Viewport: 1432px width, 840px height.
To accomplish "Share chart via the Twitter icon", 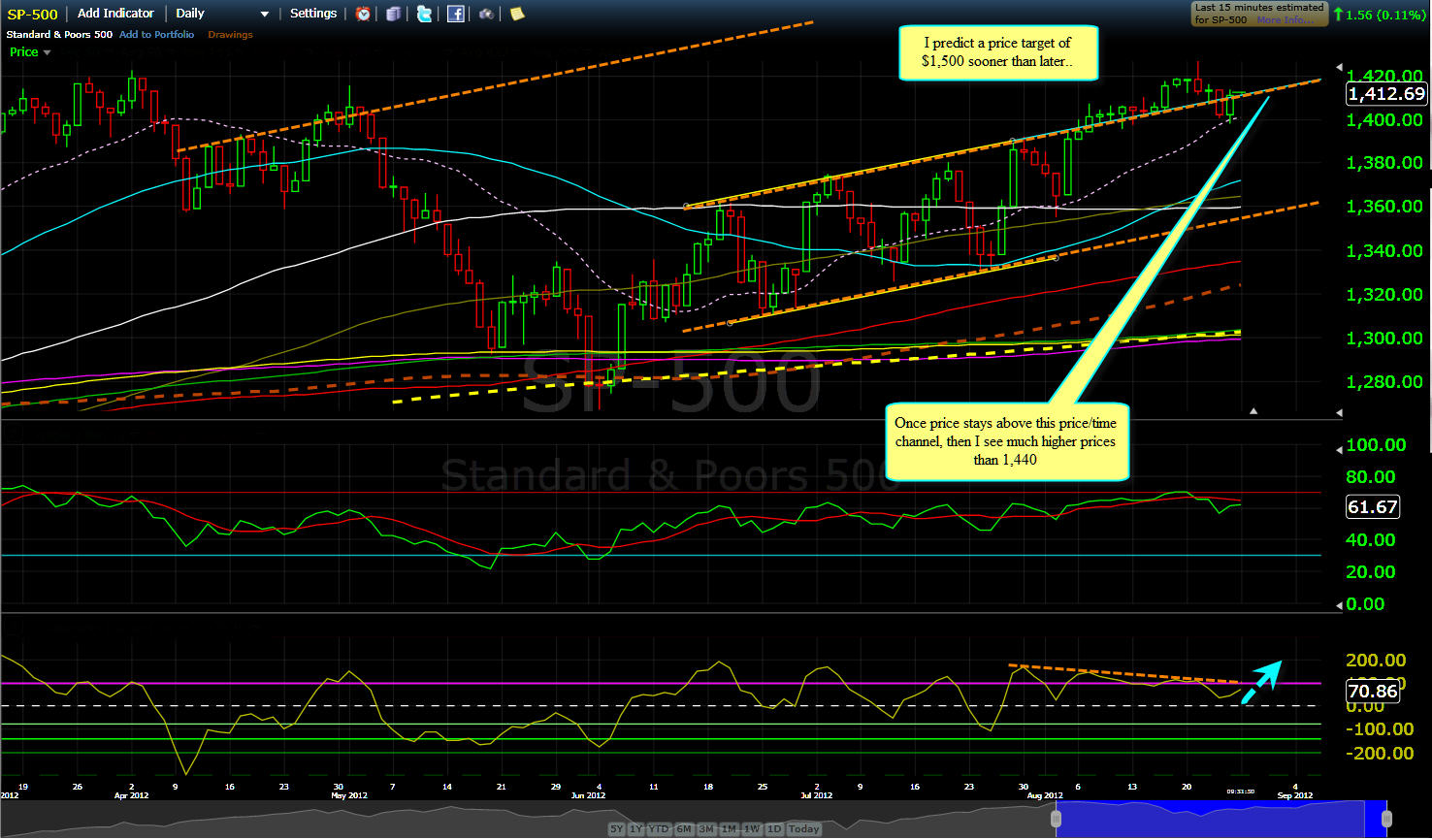I will tap(424, 14).
